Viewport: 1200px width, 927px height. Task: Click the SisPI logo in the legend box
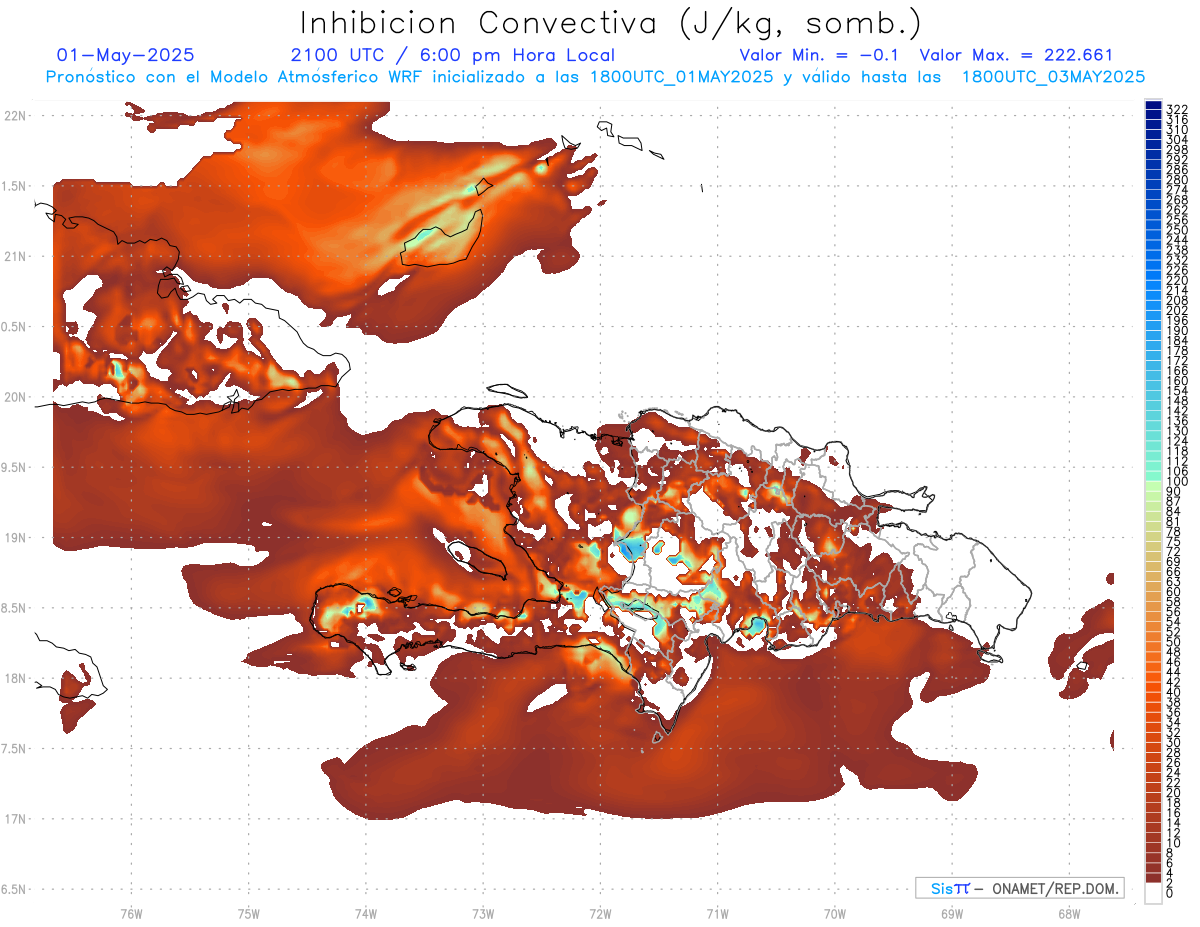pyautogui.click(x=950, y=888)
